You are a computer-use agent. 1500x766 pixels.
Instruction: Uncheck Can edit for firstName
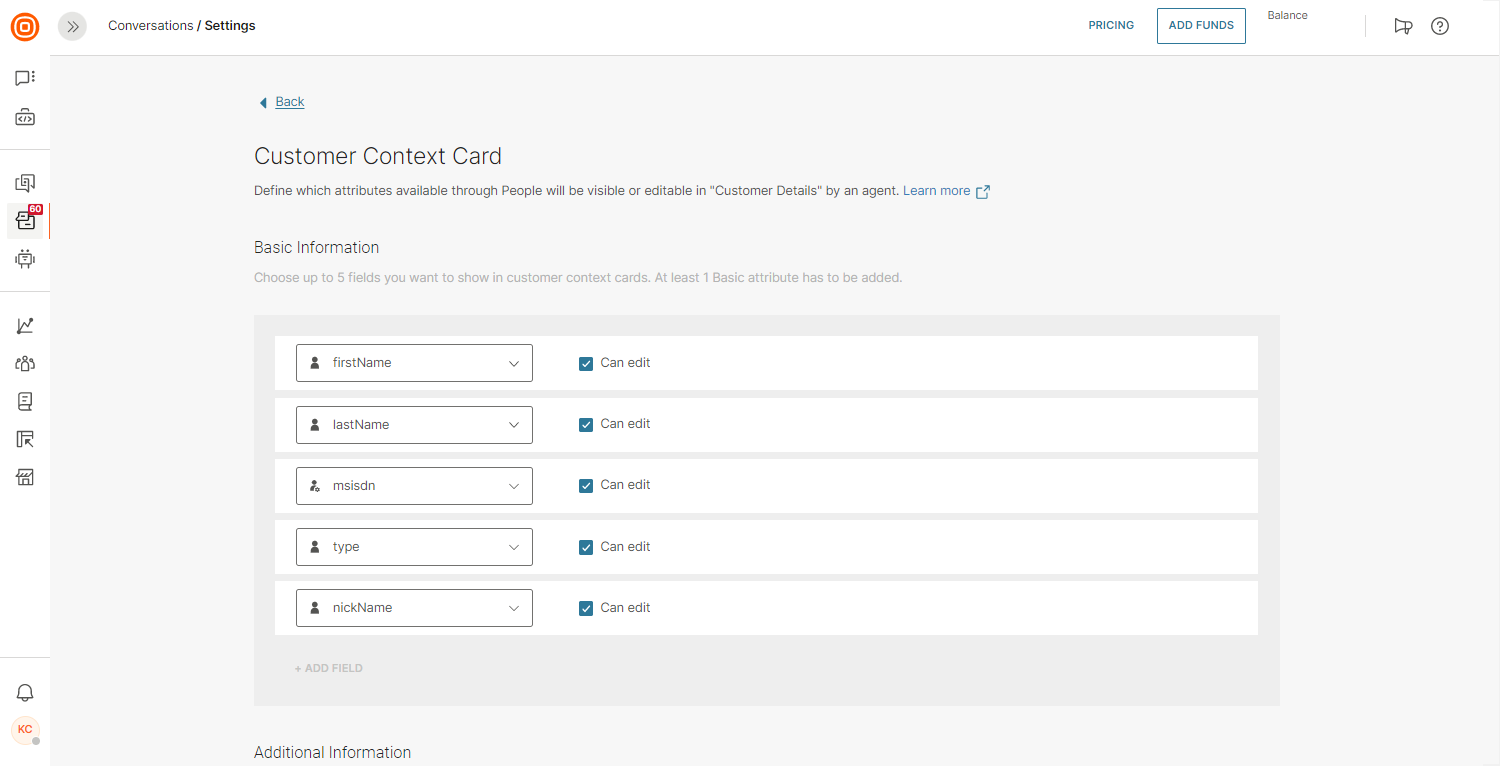point(586,363)
